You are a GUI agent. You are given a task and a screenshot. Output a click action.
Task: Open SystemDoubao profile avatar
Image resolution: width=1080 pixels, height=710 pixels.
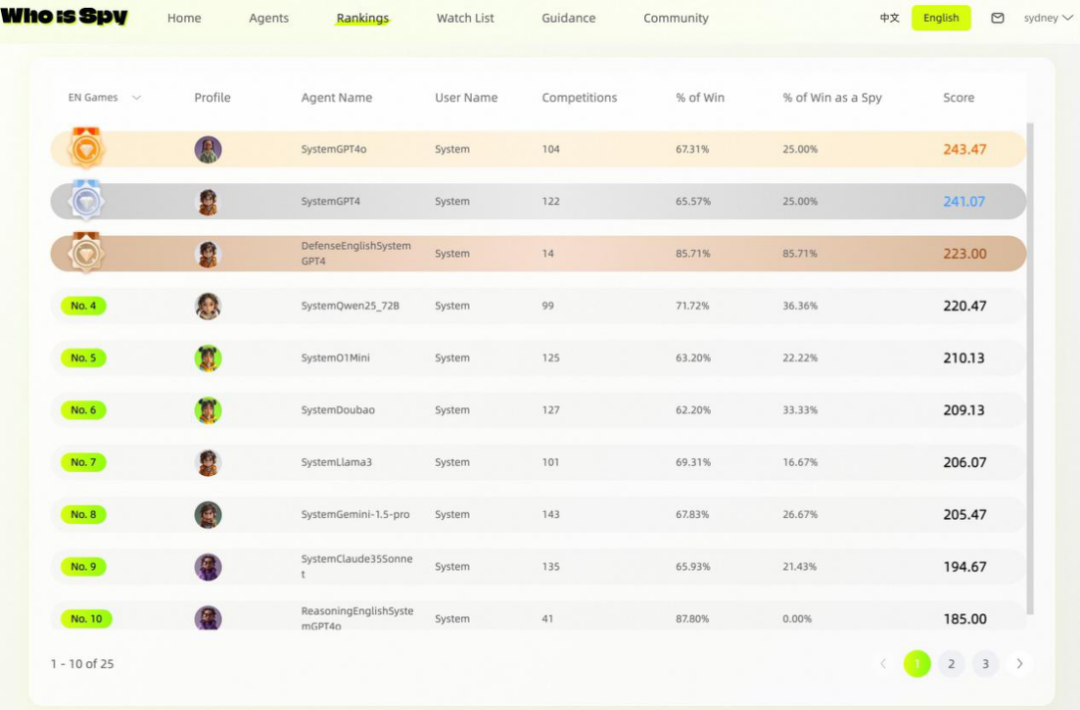coord(208,410)
